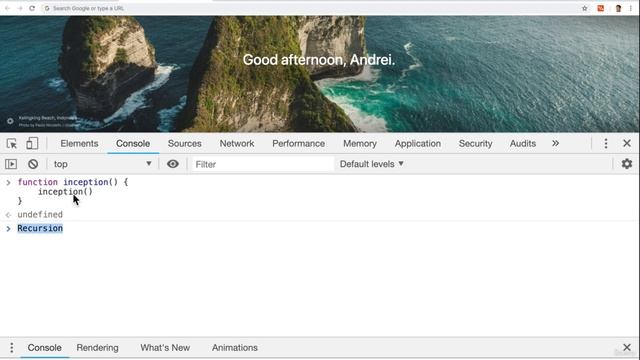The width and height of the screenshot is (640, 360).
Task: Open console settings gear icon
Action: tap(627, 164)
